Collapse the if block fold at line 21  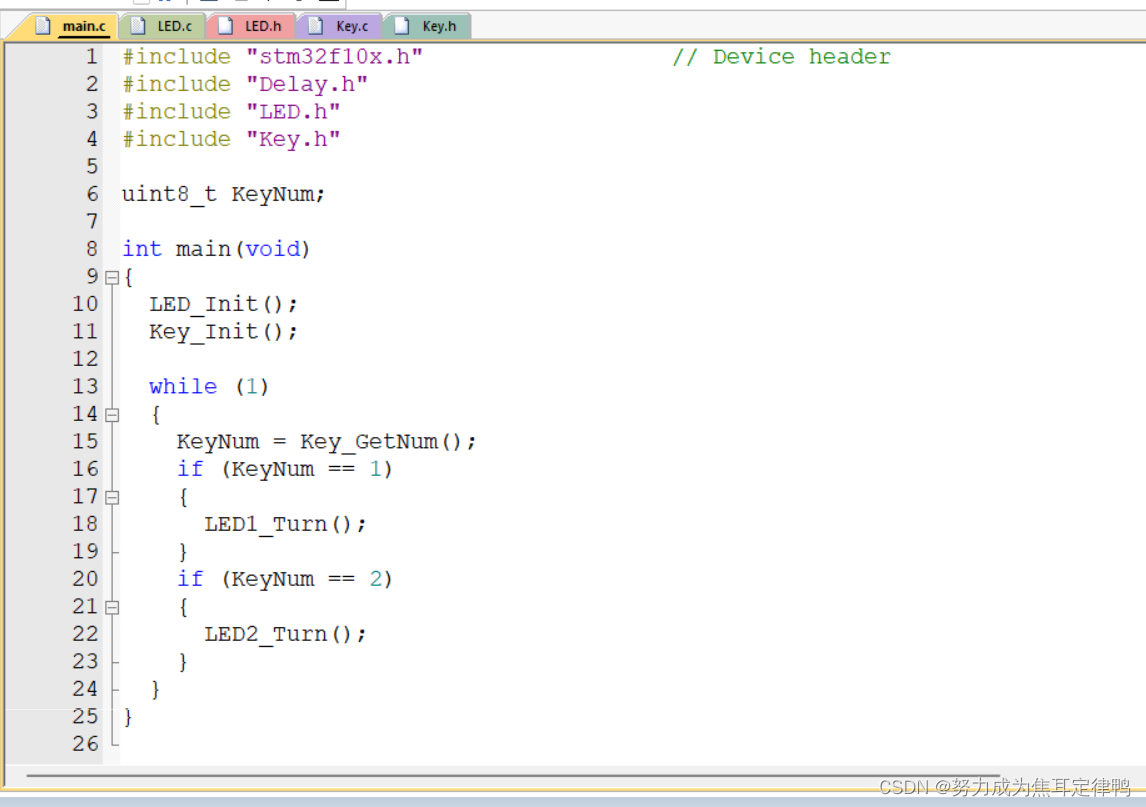point(112,607)
